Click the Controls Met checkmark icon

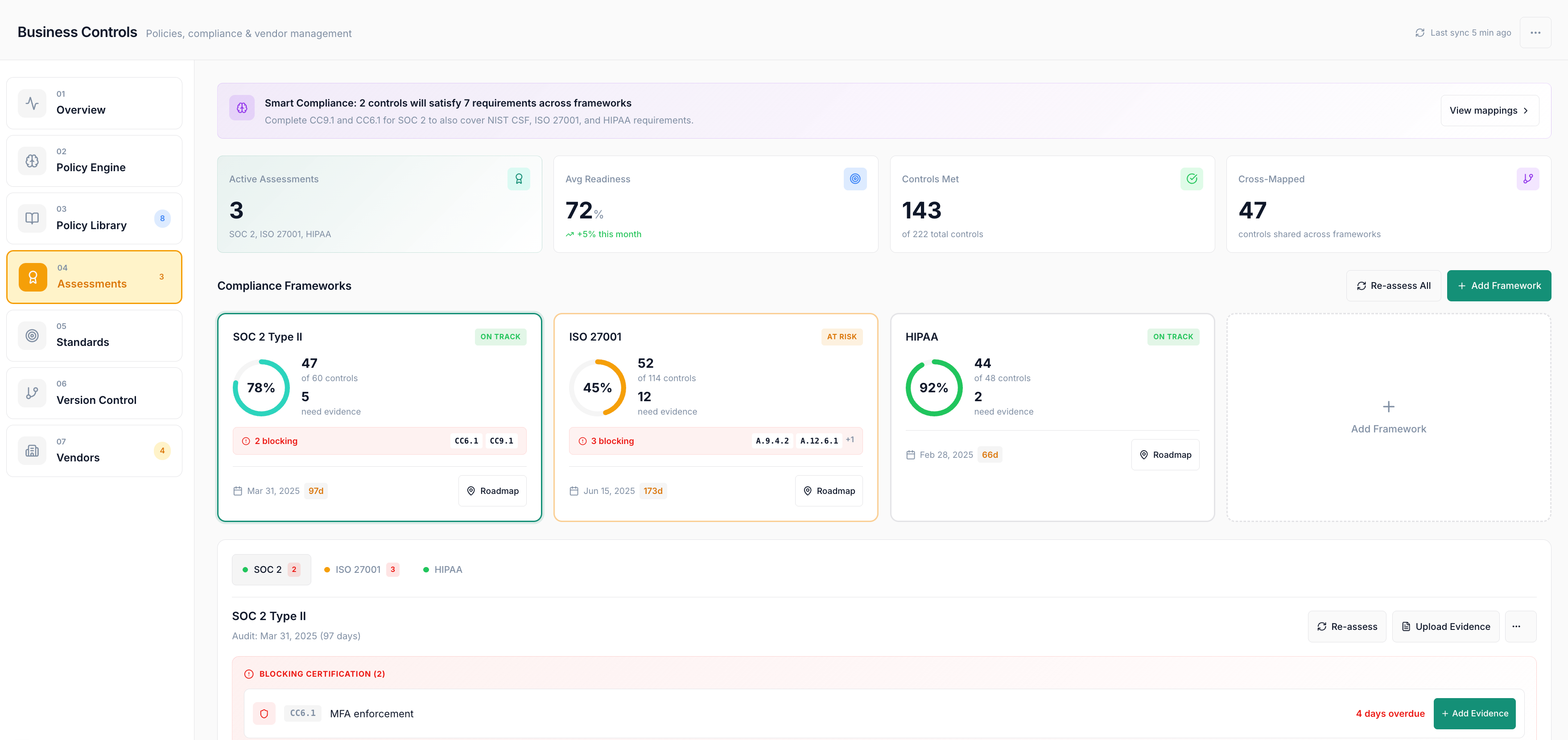[x=1191, y=179]
